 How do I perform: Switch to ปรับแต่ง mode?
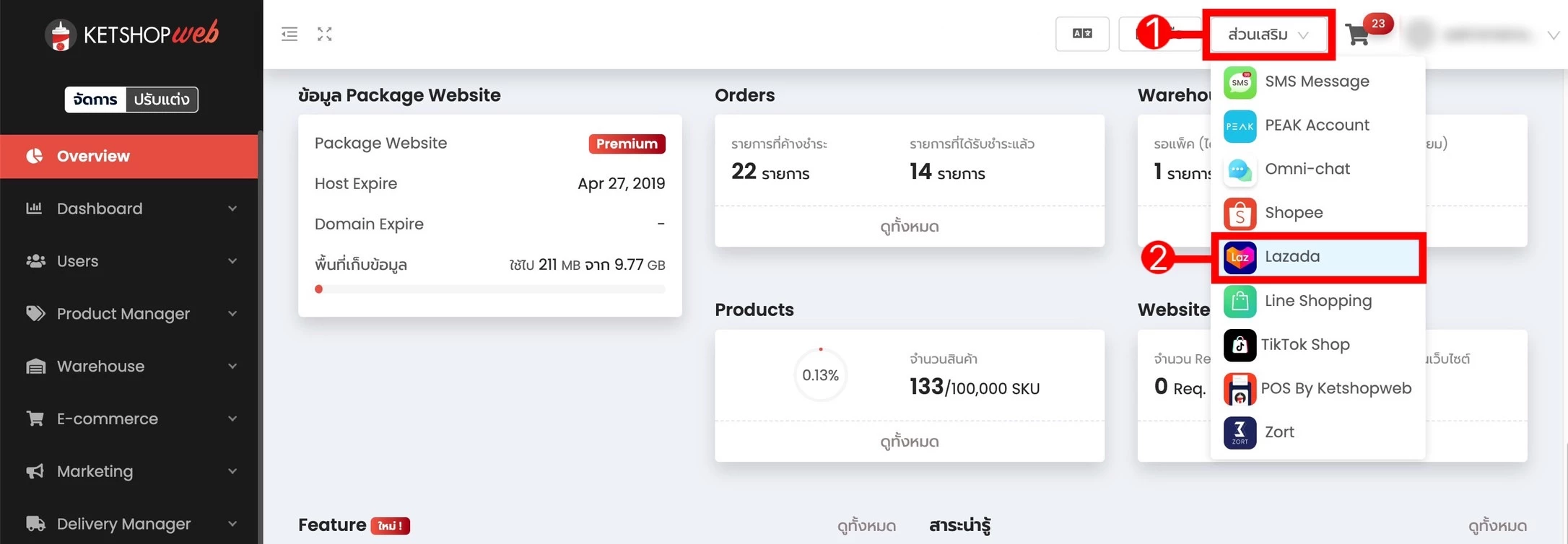pos(162,100)
